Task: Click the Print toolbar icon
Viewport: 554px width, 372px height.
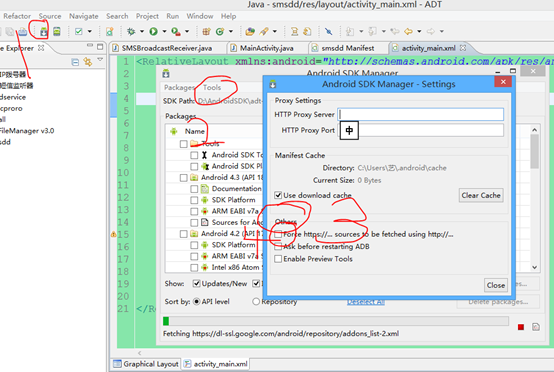Action: coord(23,32)
